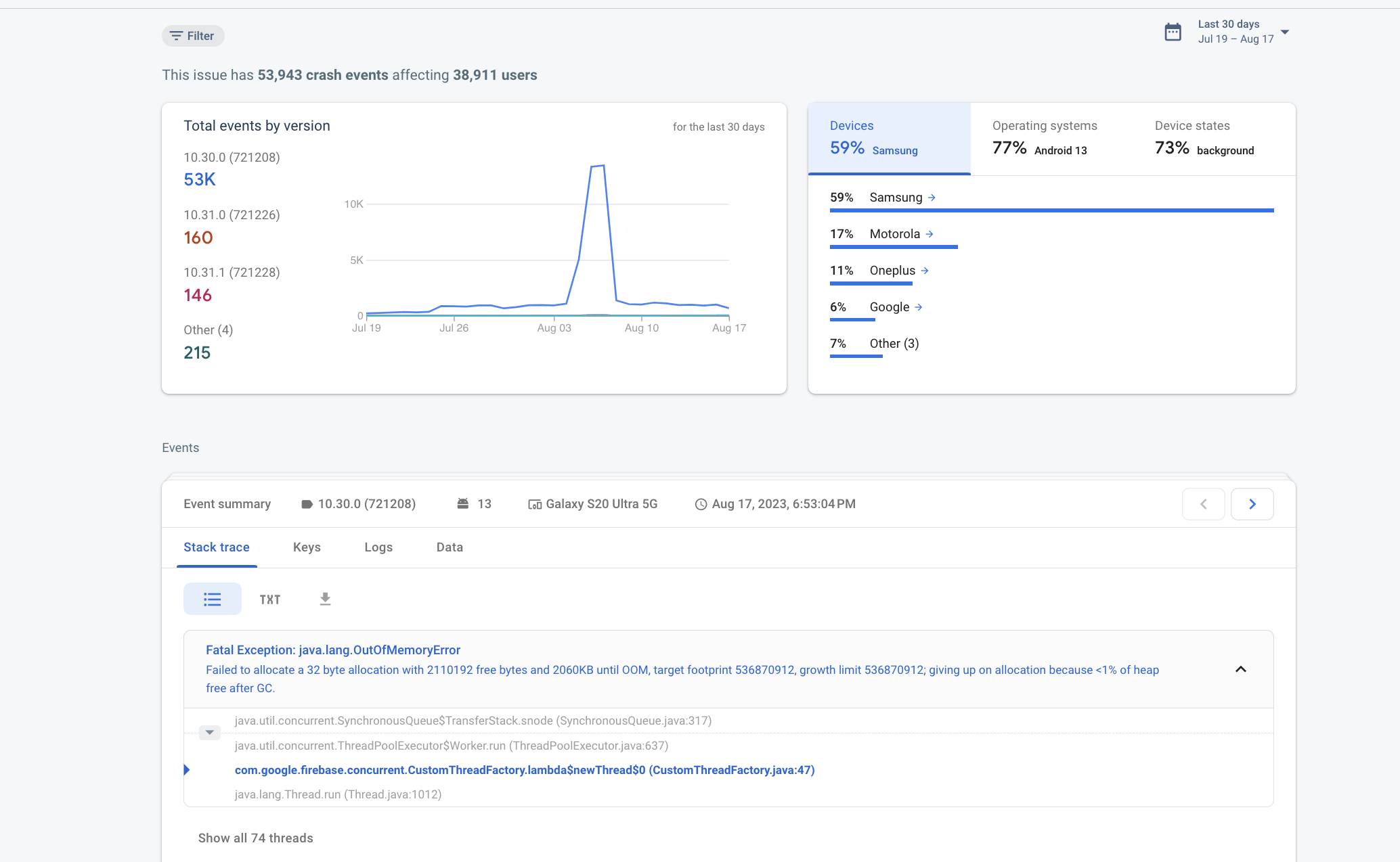This screenshot has width=1400, height=862.
Task: Expand hidden frames in the stack trace
Action: pos(209,732)
